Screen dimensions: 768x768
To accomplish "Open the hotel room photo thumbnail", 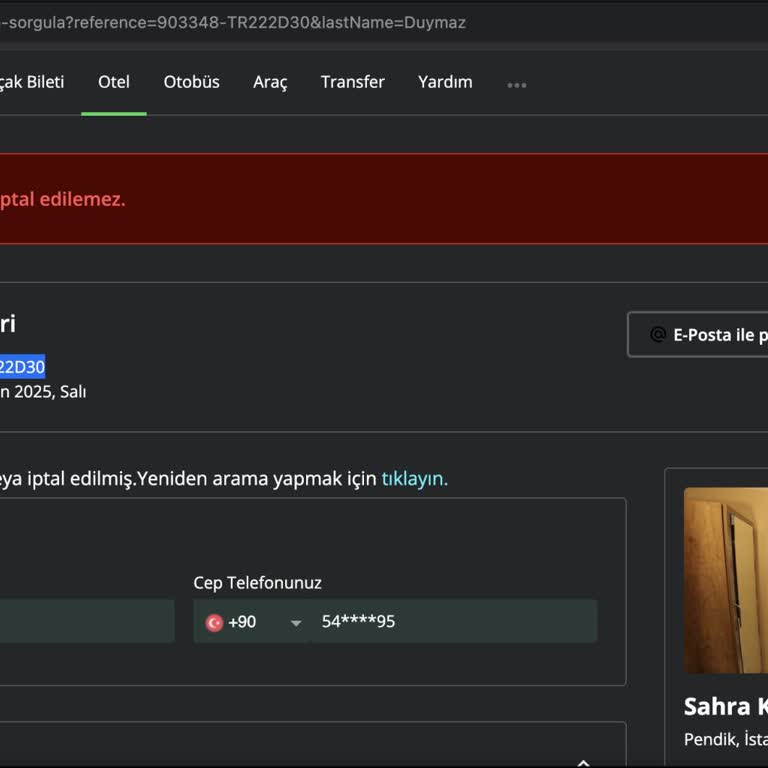I will pyautogui.click(x=726, y=580).
